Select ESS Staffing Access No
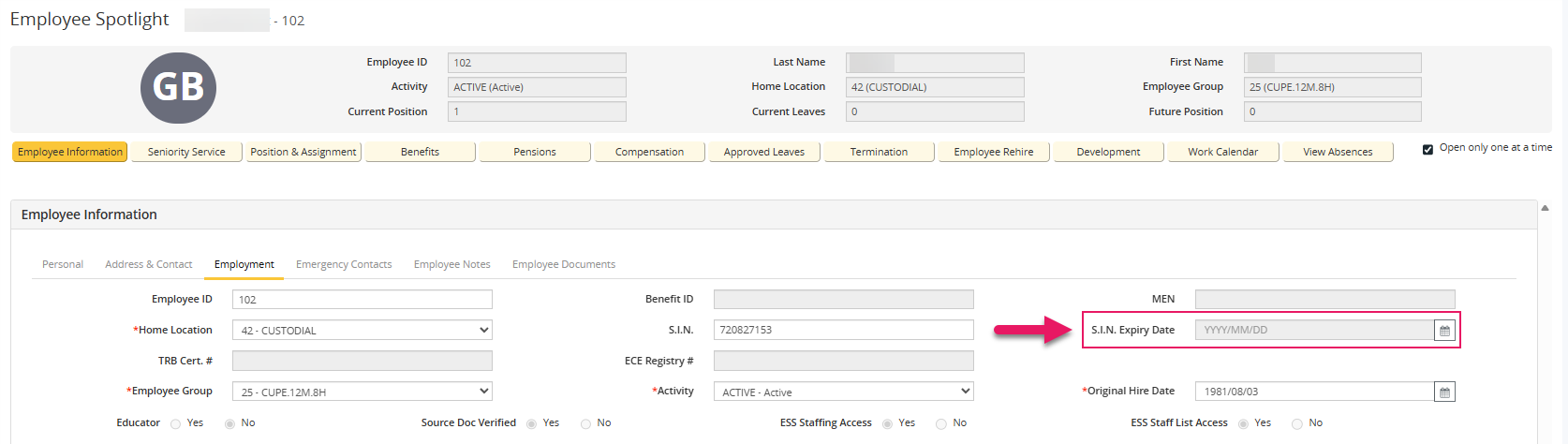The width and height of the screenshot is (1568, 444). 941,424
